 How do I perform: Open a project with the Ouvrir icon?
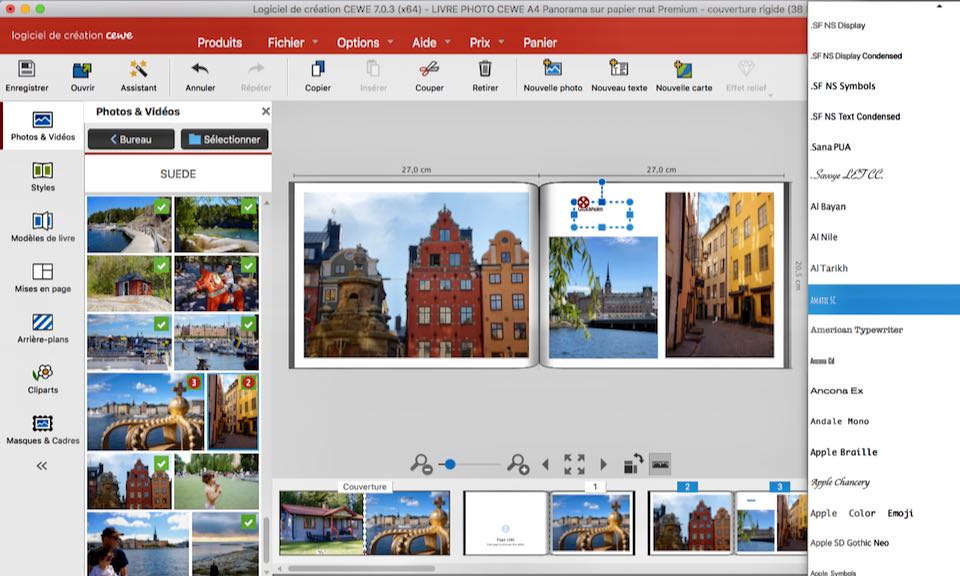point(82,69)
